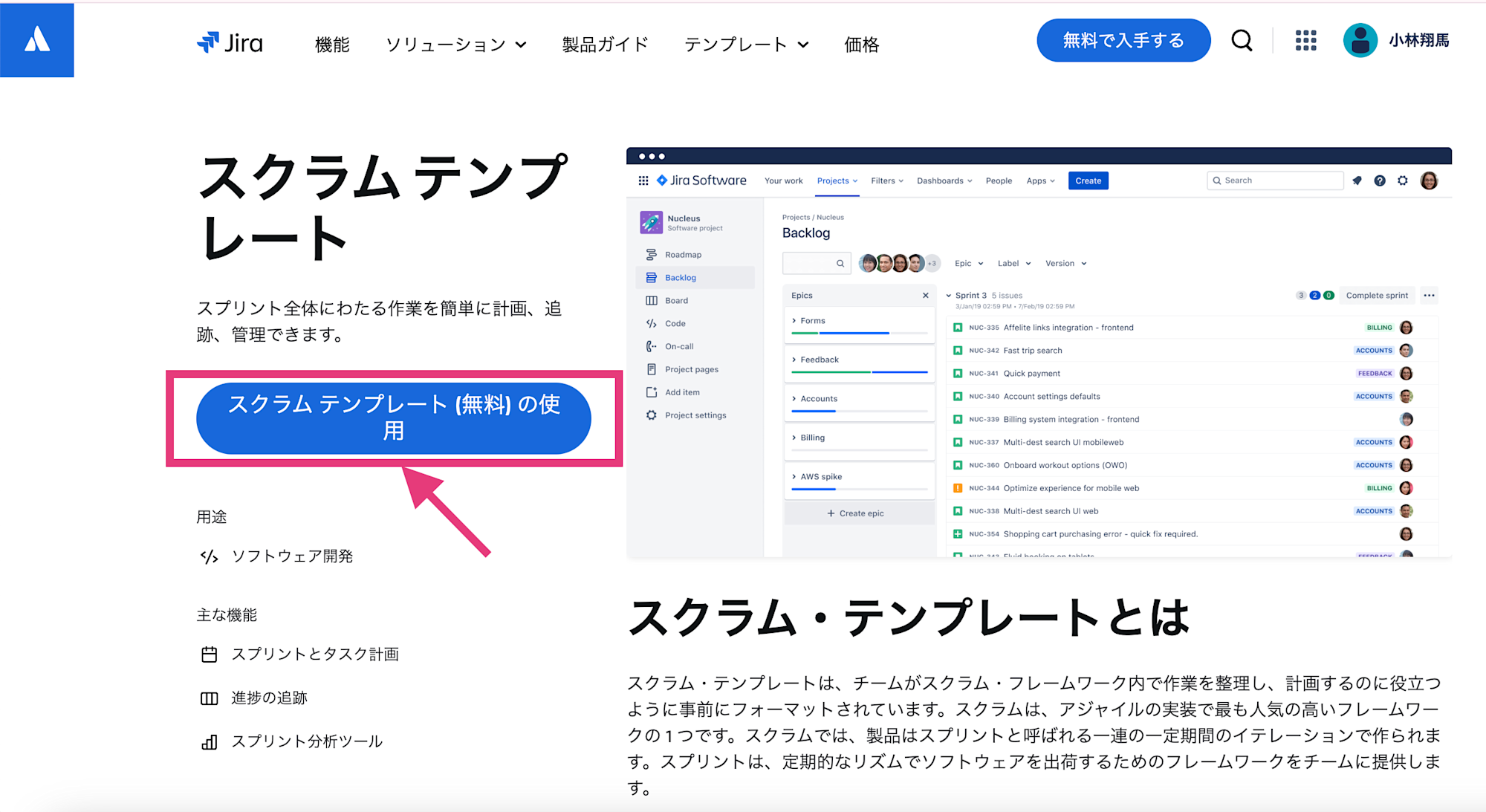The width and height of the screenshot is (1486, 812).
Task: Open the site search magnifier icon
Action: [x=1242, y=40]
